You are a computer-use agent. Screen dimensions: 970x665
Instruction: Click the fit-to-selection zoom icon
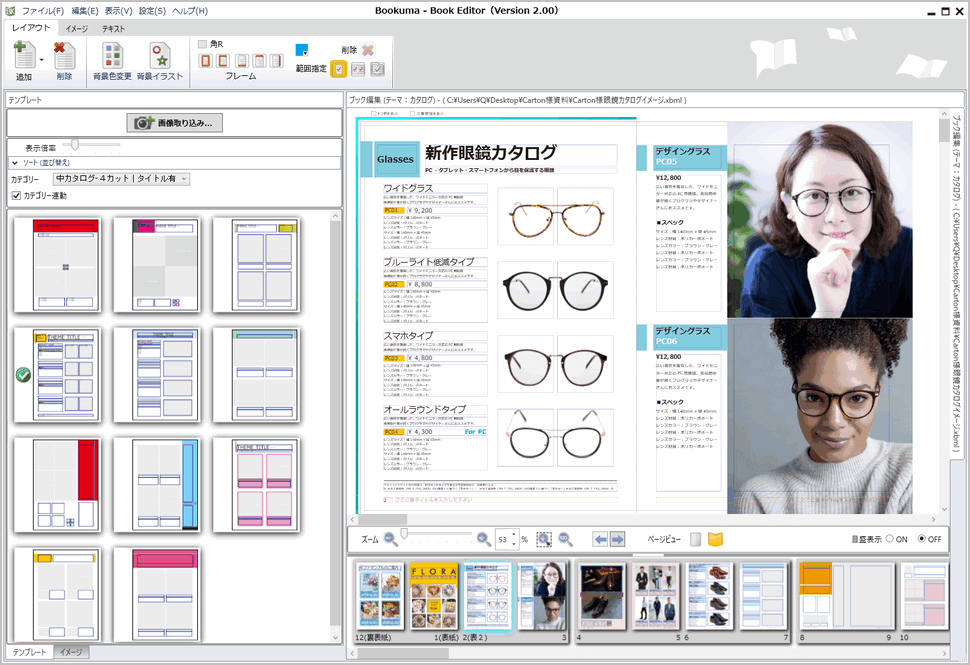(x=544, y=539)
